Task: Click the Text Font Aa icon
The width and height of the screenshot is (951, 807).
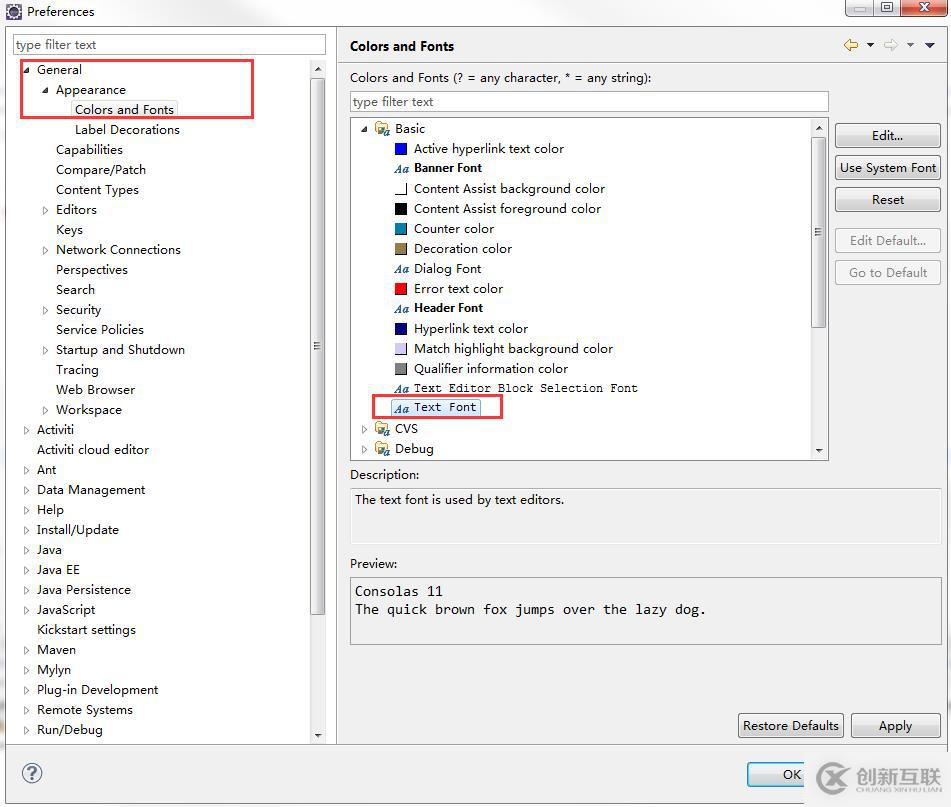Action: pyautogui.click(x=402, y=409)
